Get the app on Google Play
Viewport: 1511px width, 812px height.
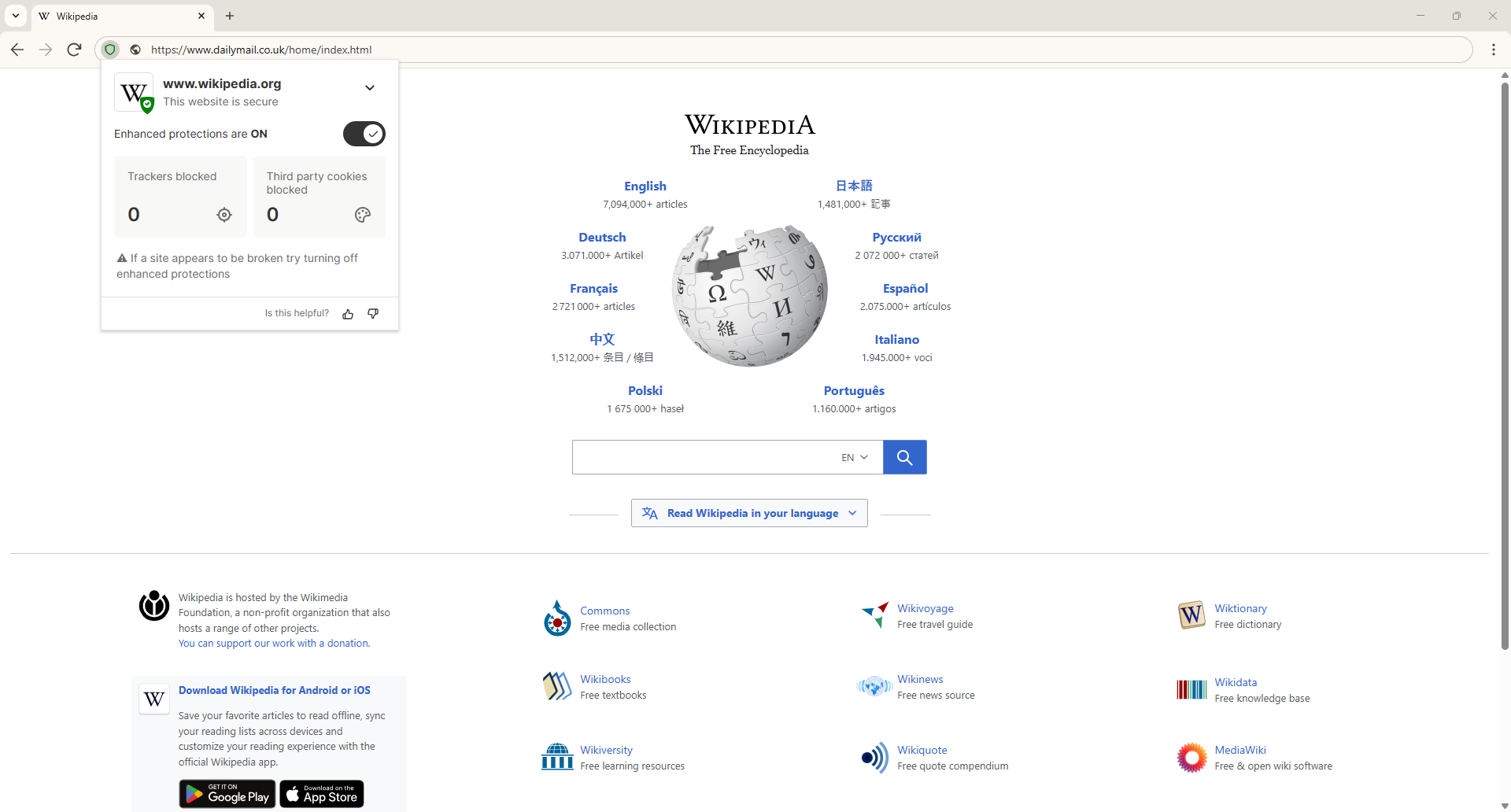[227, 794]
